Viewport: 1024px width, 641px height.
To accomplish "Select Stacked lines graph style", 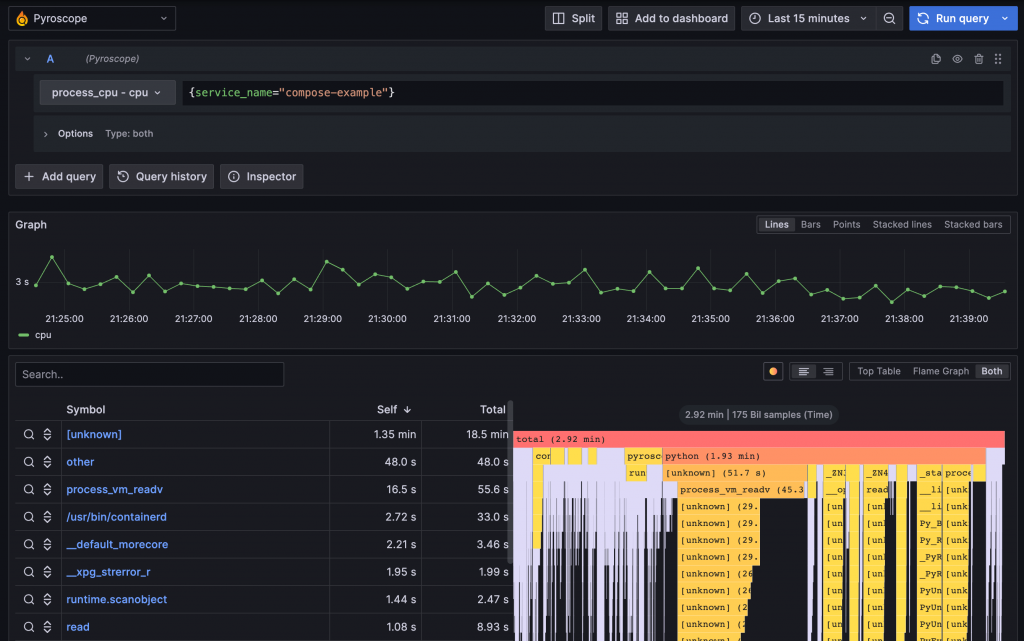I will [901, 224].
